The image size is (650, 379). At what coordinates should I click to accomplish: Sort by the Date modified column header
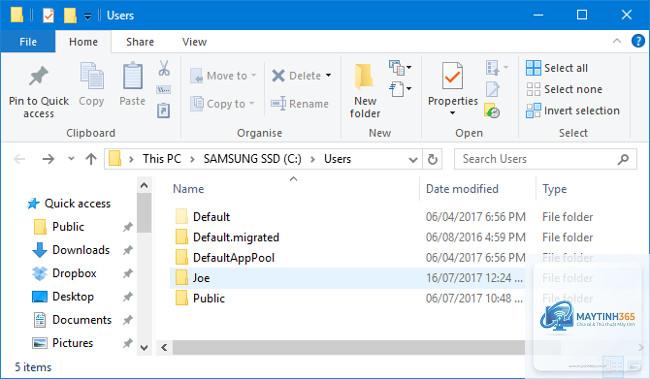pyautogui.click(x=462, y=189)
